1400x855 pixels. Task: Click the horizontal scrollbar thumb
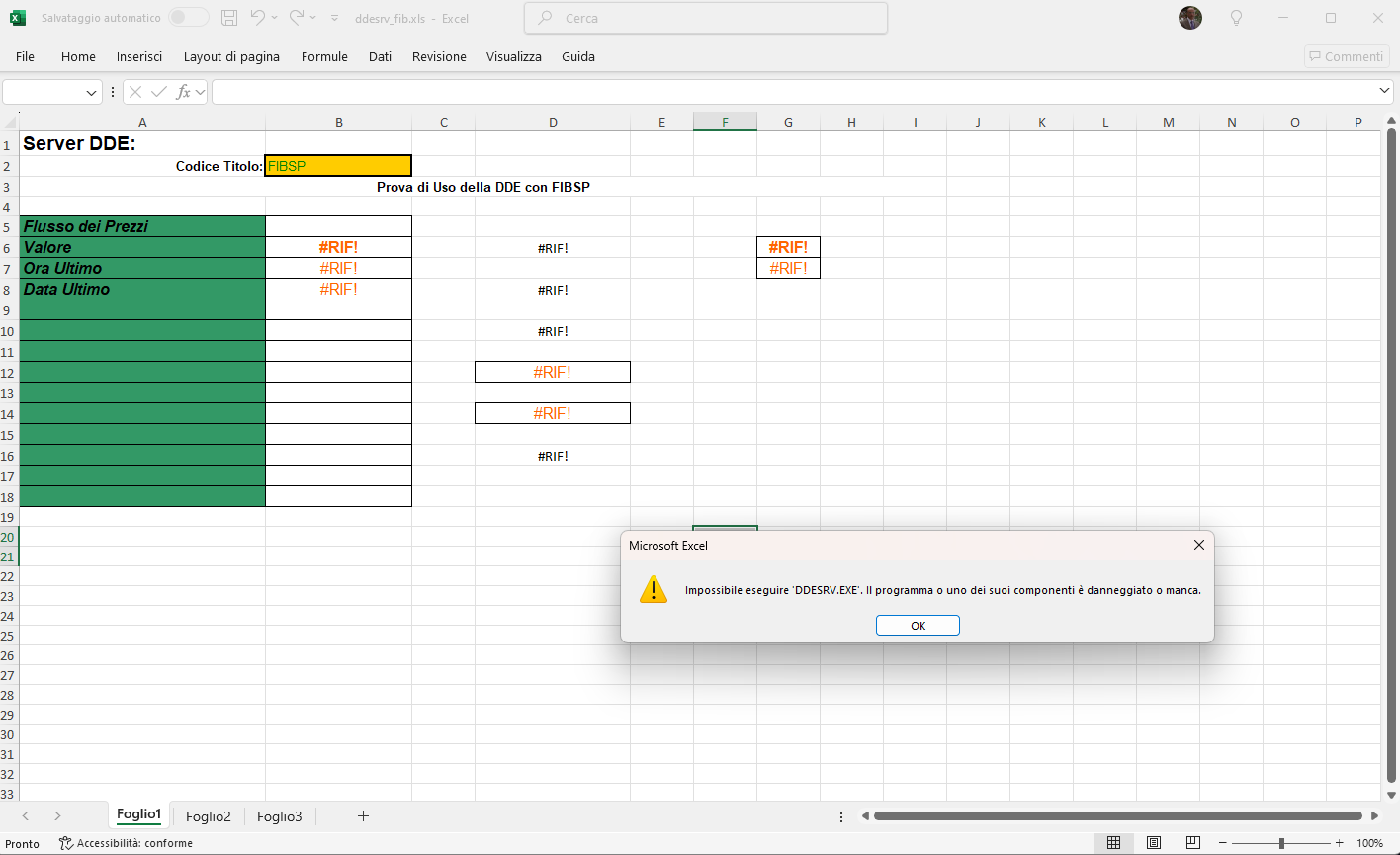pos(1118,816)
